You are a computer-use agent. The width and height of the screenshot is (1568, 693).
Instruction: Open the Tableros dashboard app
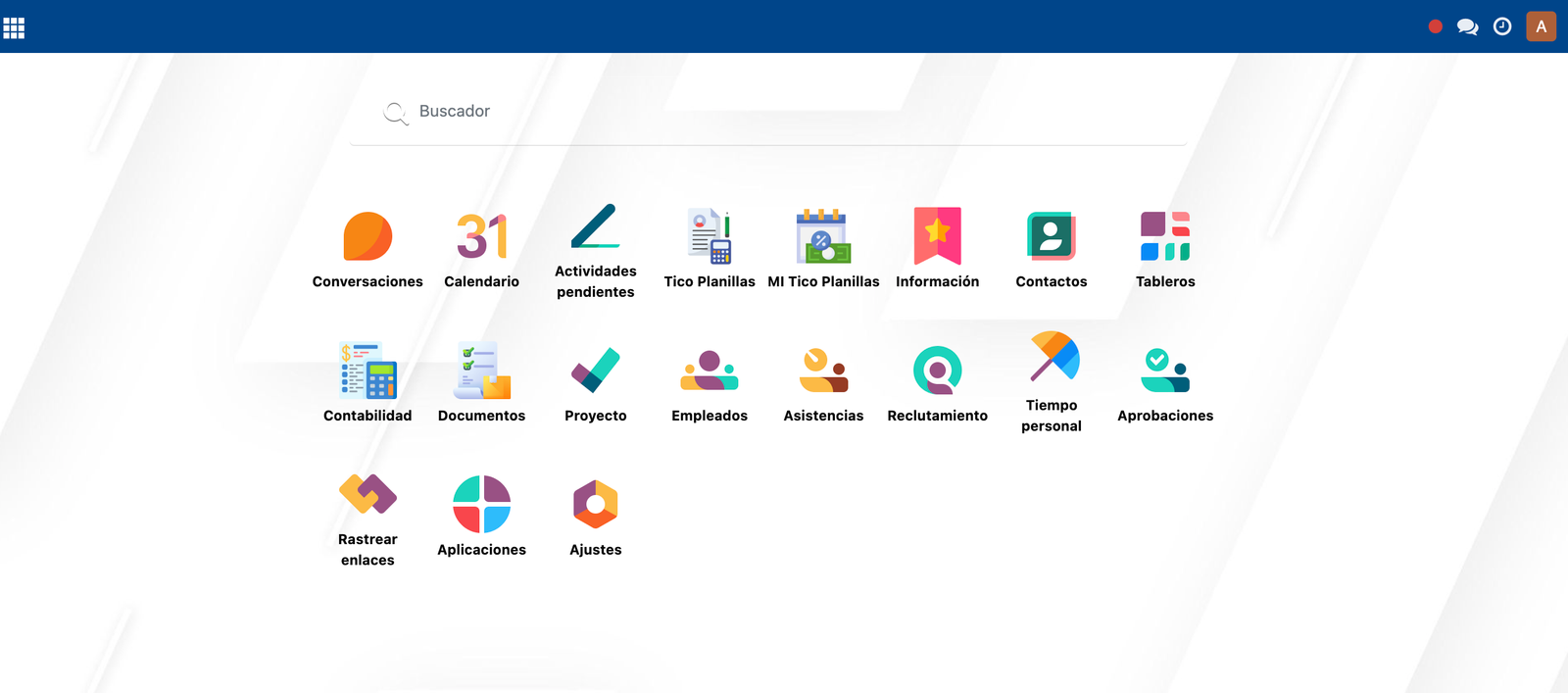click(x=1165, y=237)
